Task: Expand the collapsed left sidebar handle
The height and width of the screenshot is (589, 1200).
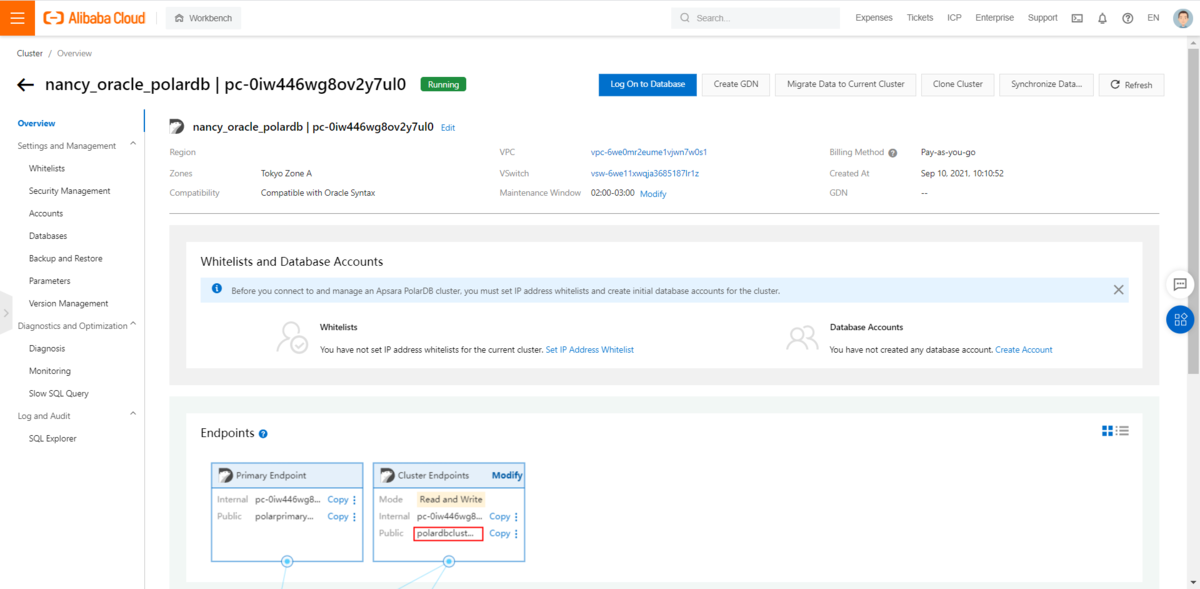Action: 5,313
